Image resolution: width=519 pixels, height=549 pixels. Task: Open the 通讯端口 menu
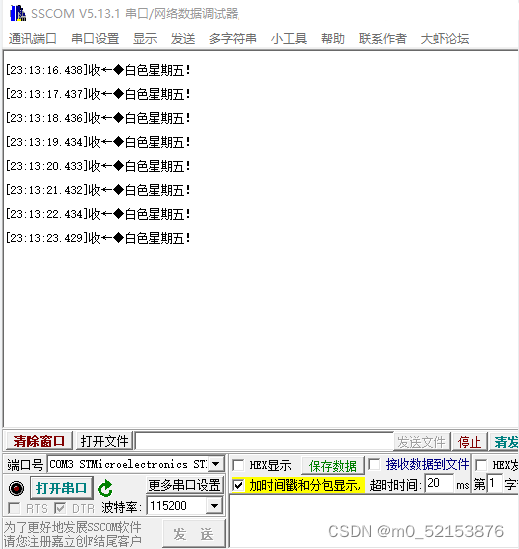(33, 39)
